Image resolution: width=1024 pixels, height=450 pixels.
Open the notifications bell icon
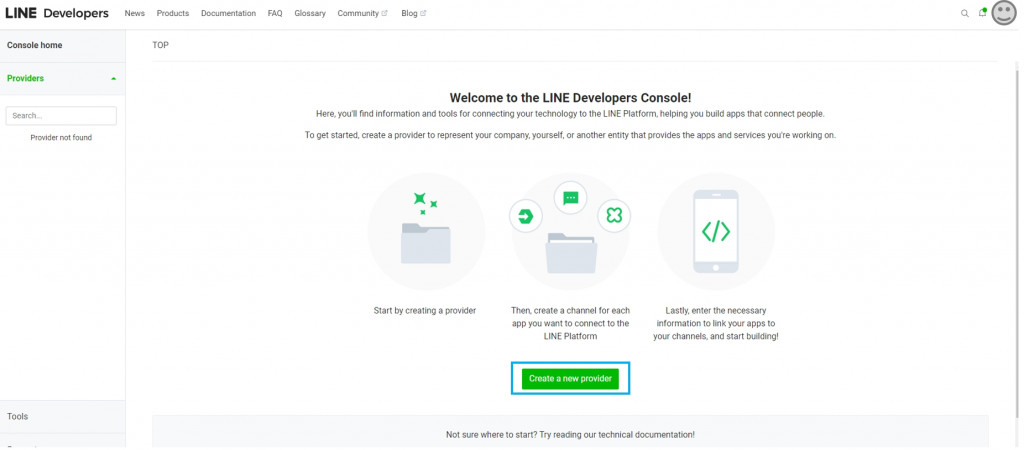(982, 12)
